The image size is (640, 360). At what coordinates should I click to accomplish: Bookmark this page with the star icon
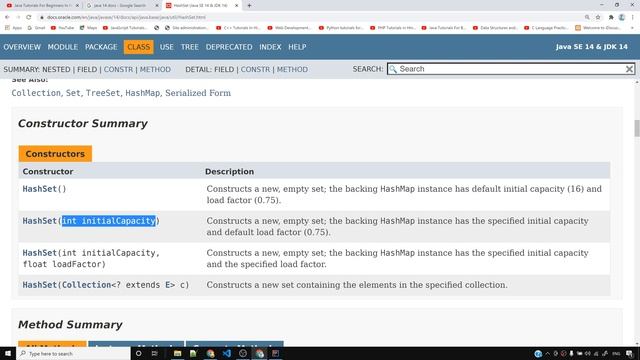click(598, 17)
